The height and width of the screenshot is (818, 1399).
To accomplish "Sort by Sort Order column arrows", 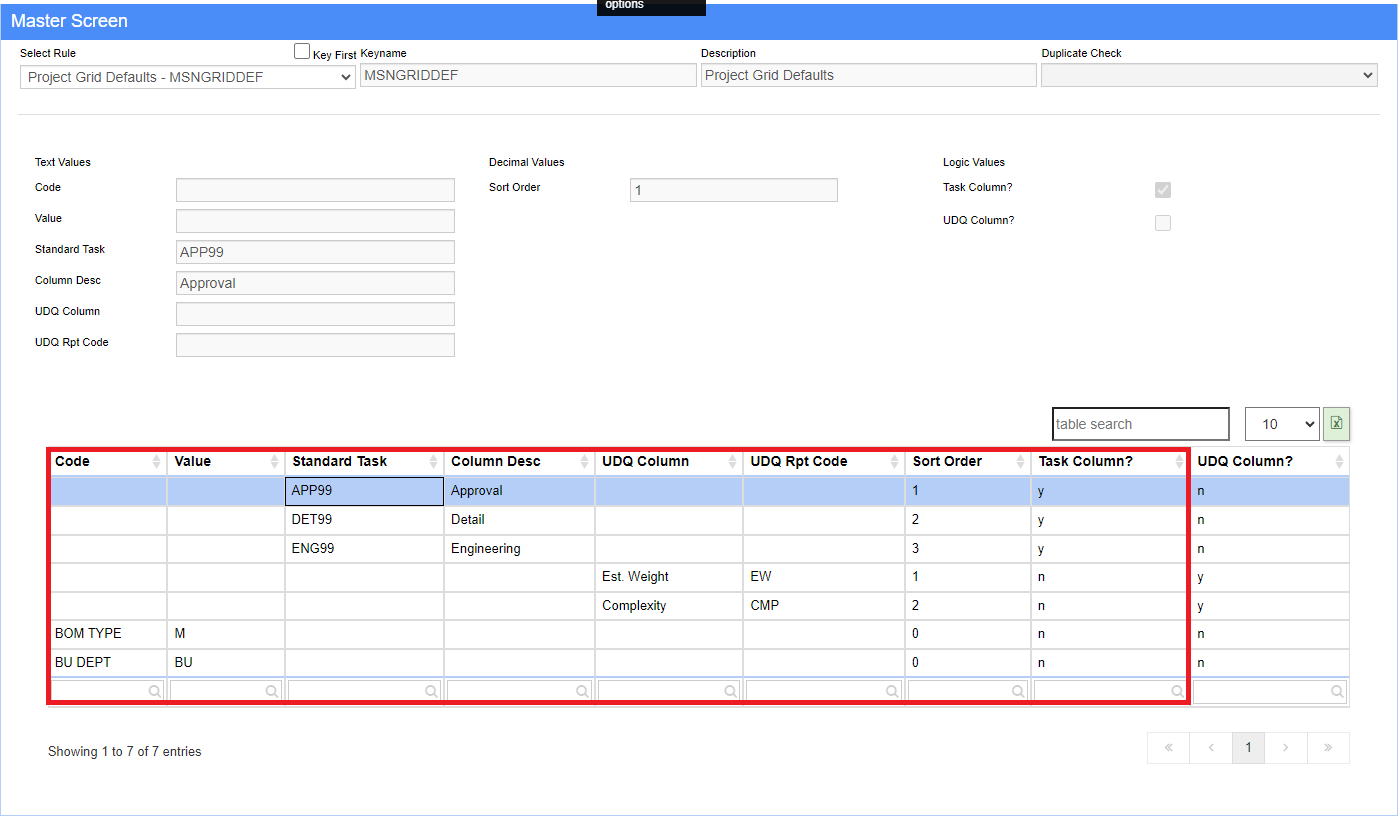I will 1020,462.
